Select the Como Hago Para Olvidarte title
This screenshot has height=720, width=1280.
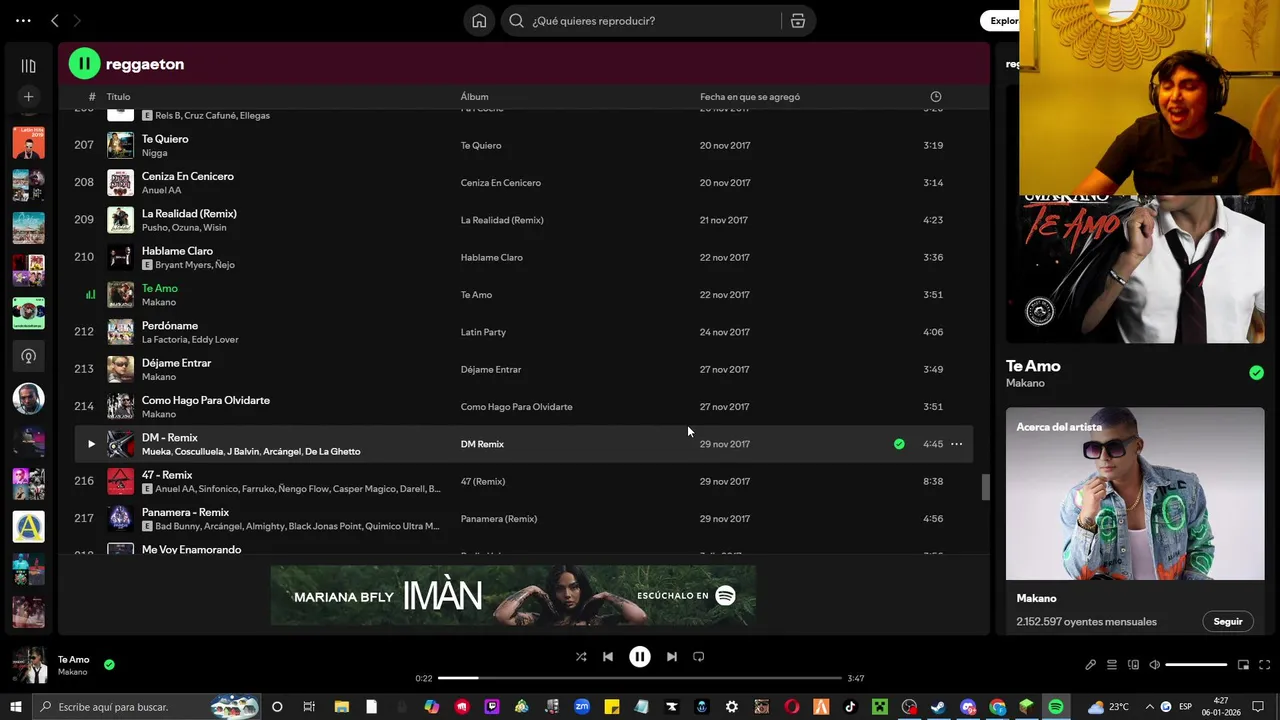click(206, 400)
